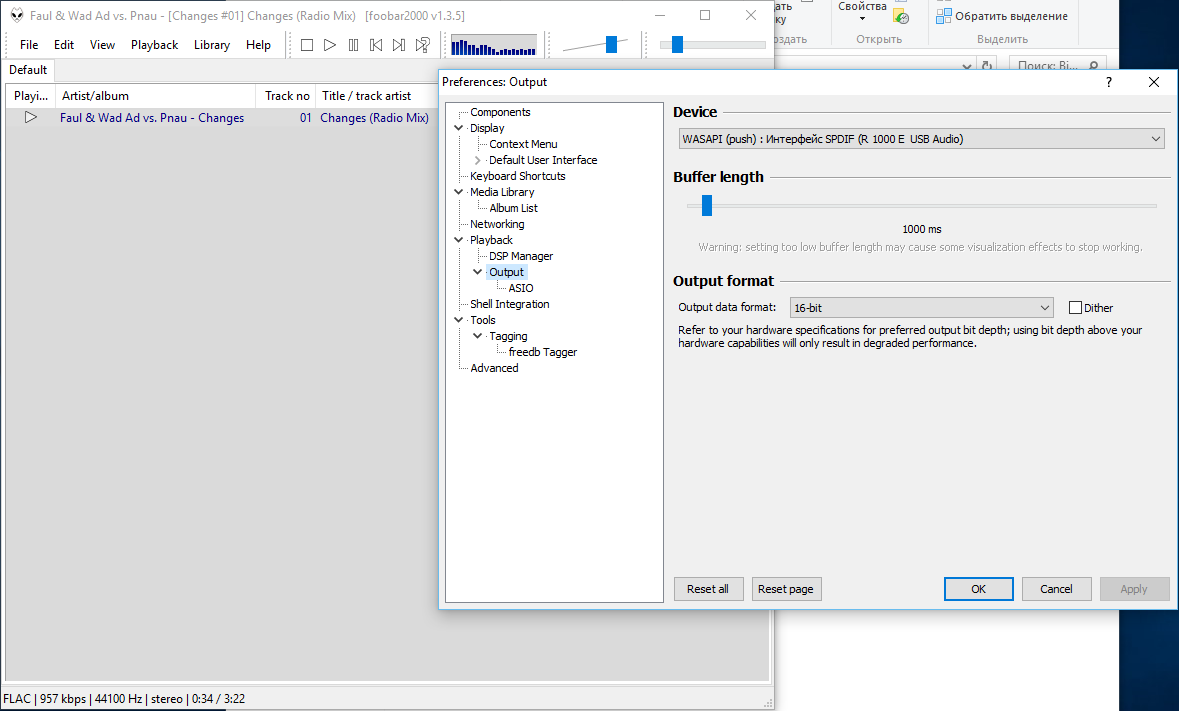Collapse the Output tree node chevron
1179x711 pixels.
click(x=477, y=271)
